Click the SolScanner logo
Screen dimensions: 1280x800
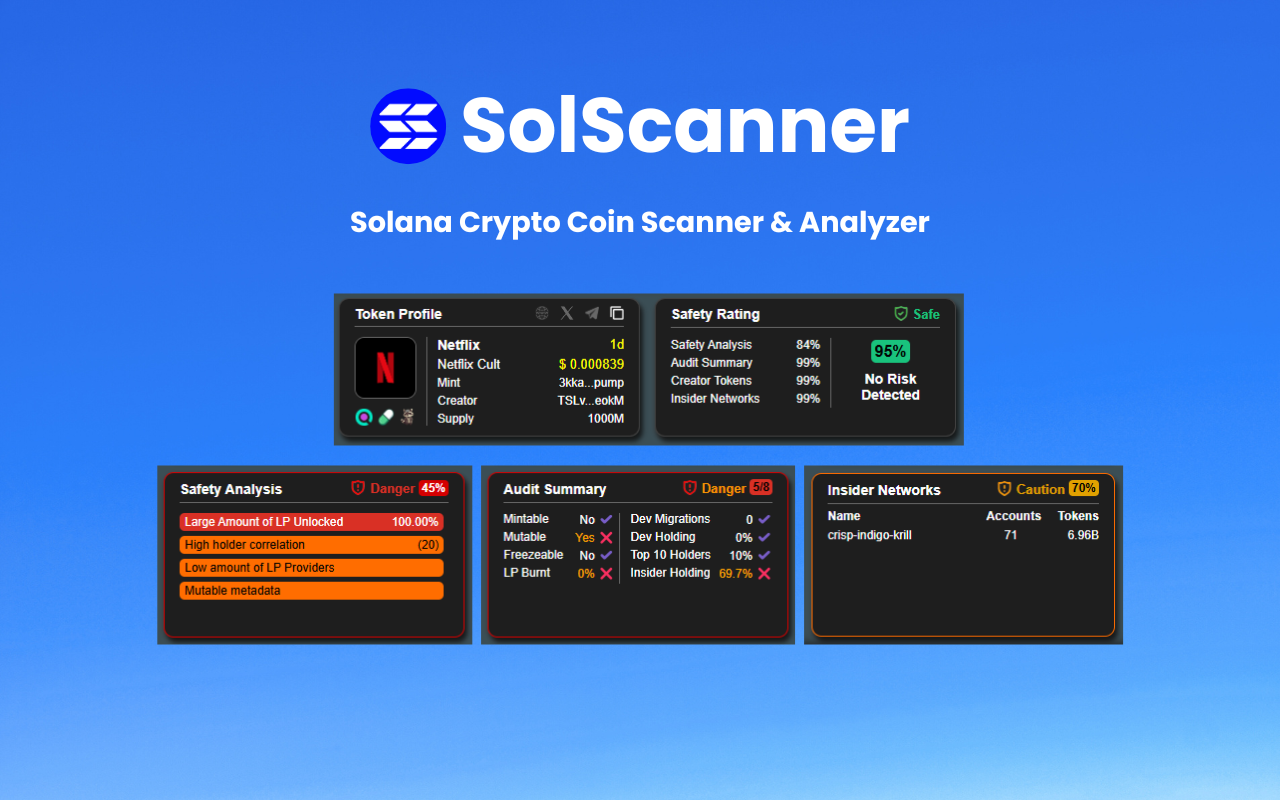tap(408, 124)
